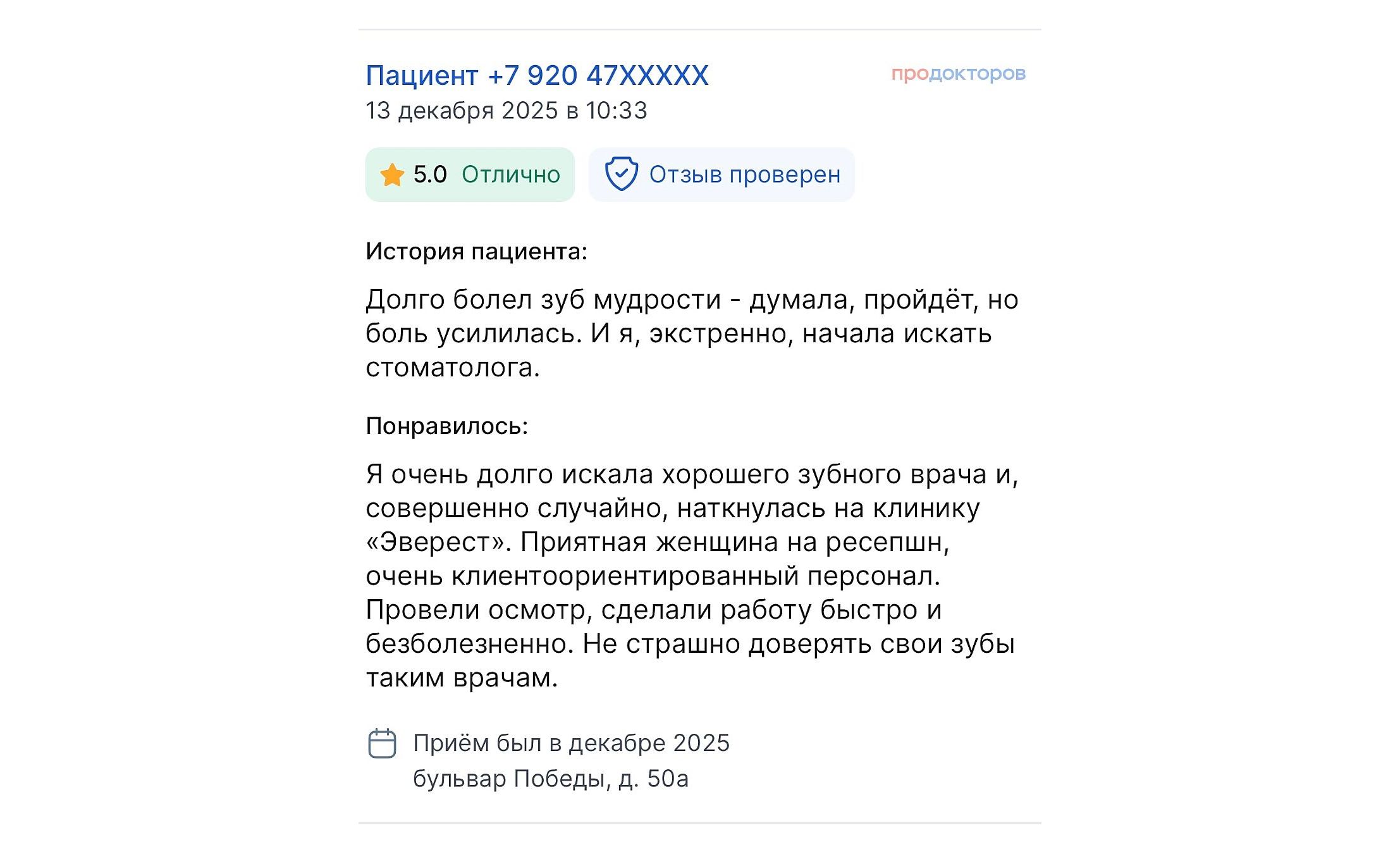The width and height of the screenshot is (1400, 854).
Task: Select the "История пациента:" heading
Action: [x=476, y=252]
